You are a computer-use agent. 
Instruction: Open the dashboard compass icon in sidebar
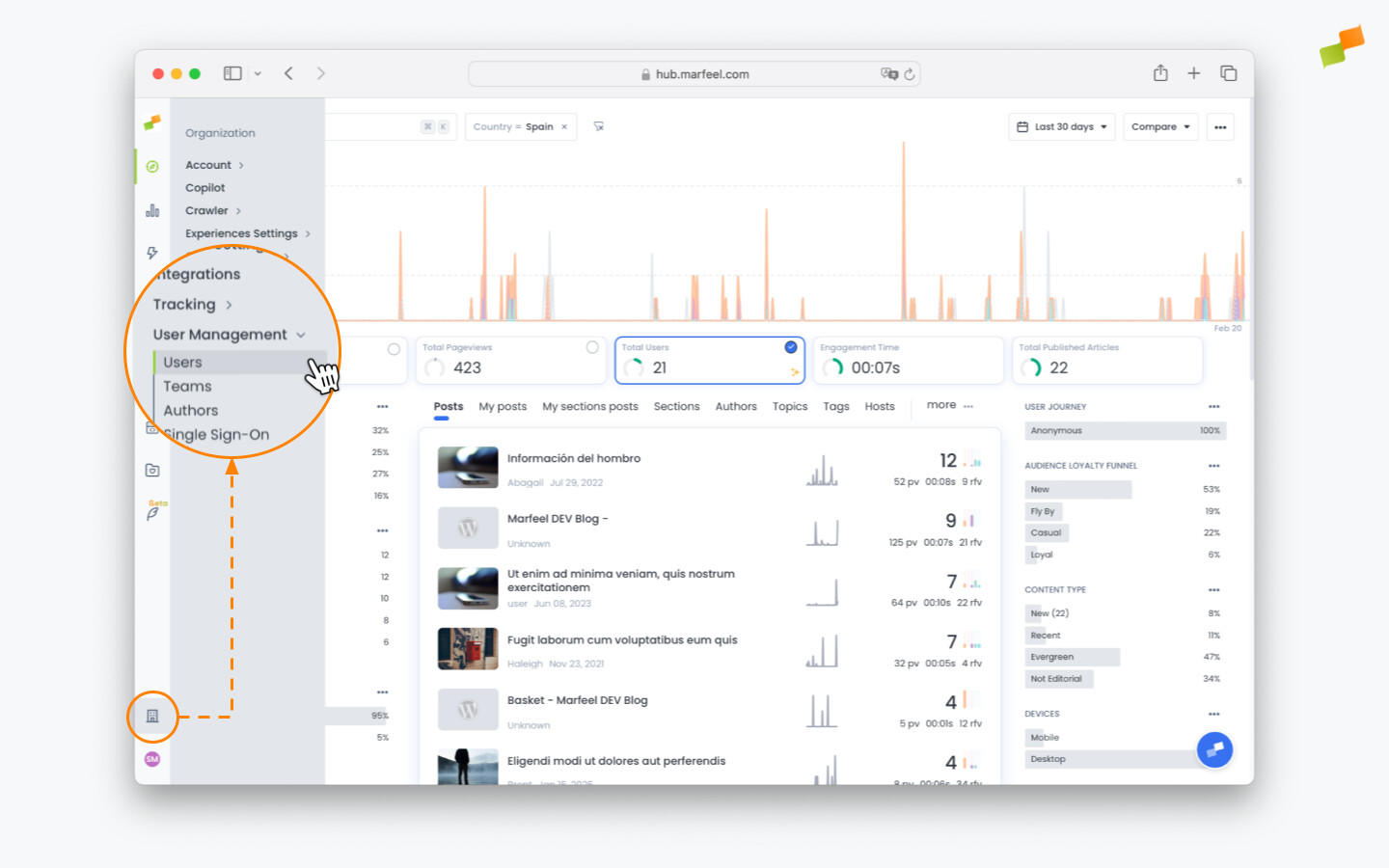tap(152, 166)
